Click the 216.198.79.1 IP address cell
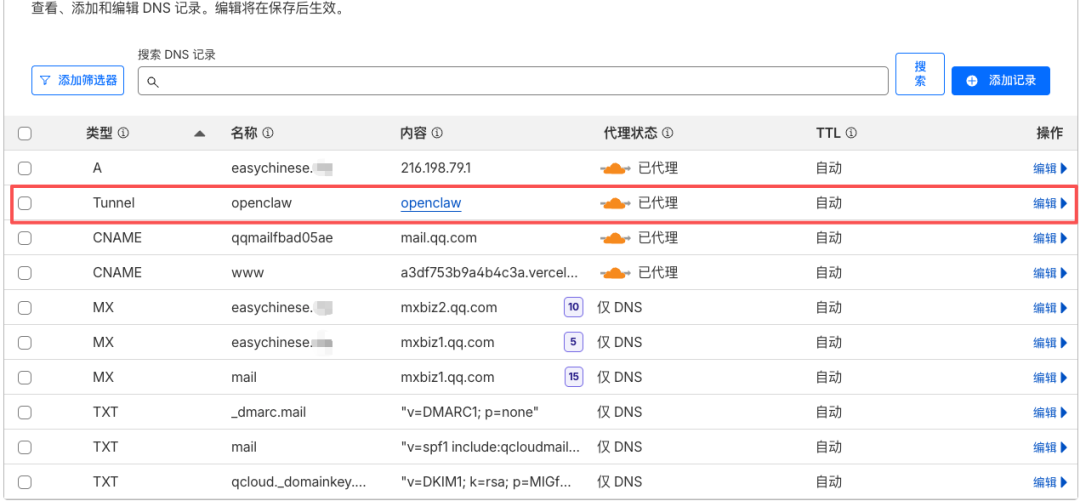Screen dimensions: 1080x501 [x=435, y=168]
